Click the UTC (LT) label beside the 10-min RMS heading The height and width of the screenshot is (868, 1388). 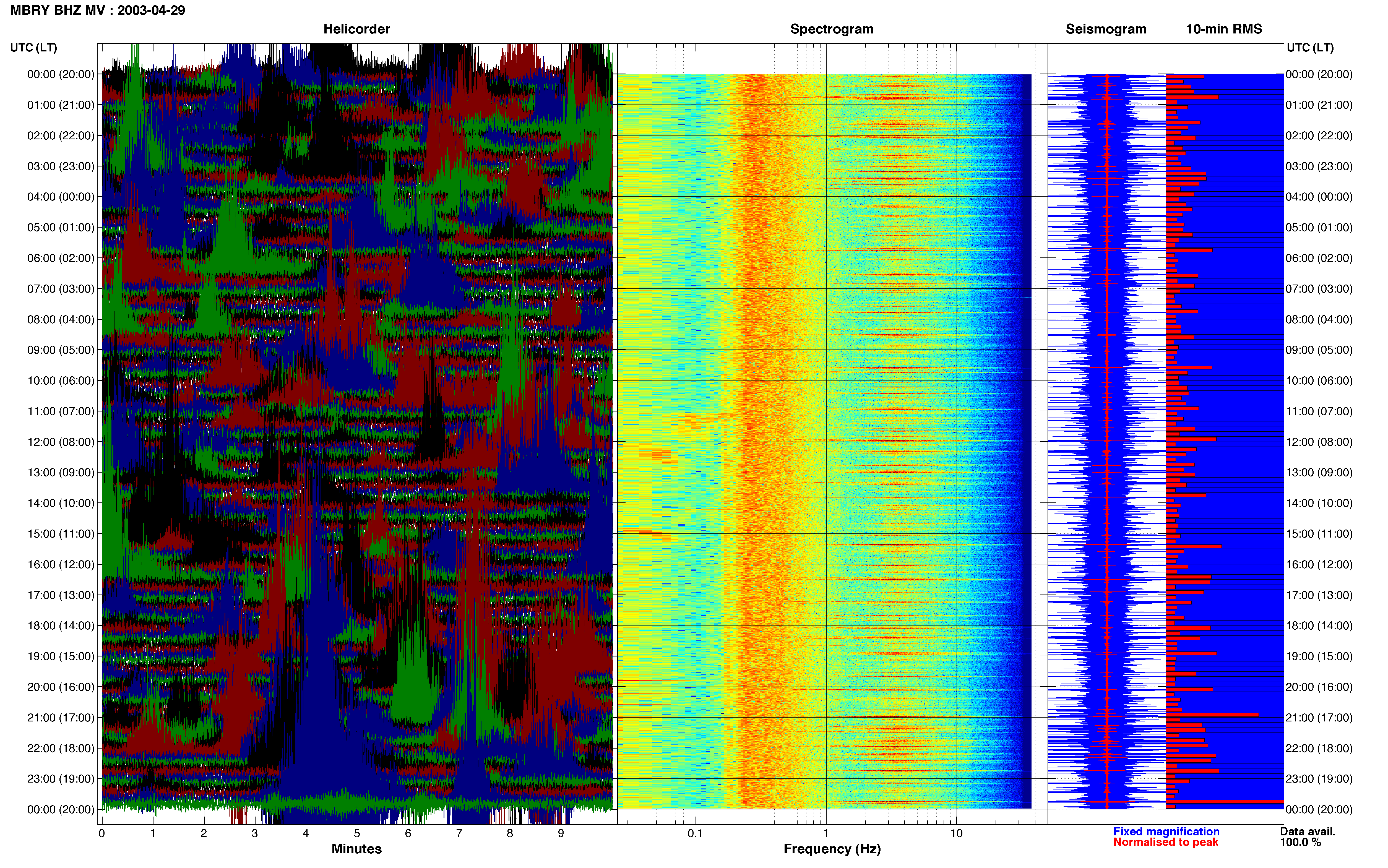1310,48
